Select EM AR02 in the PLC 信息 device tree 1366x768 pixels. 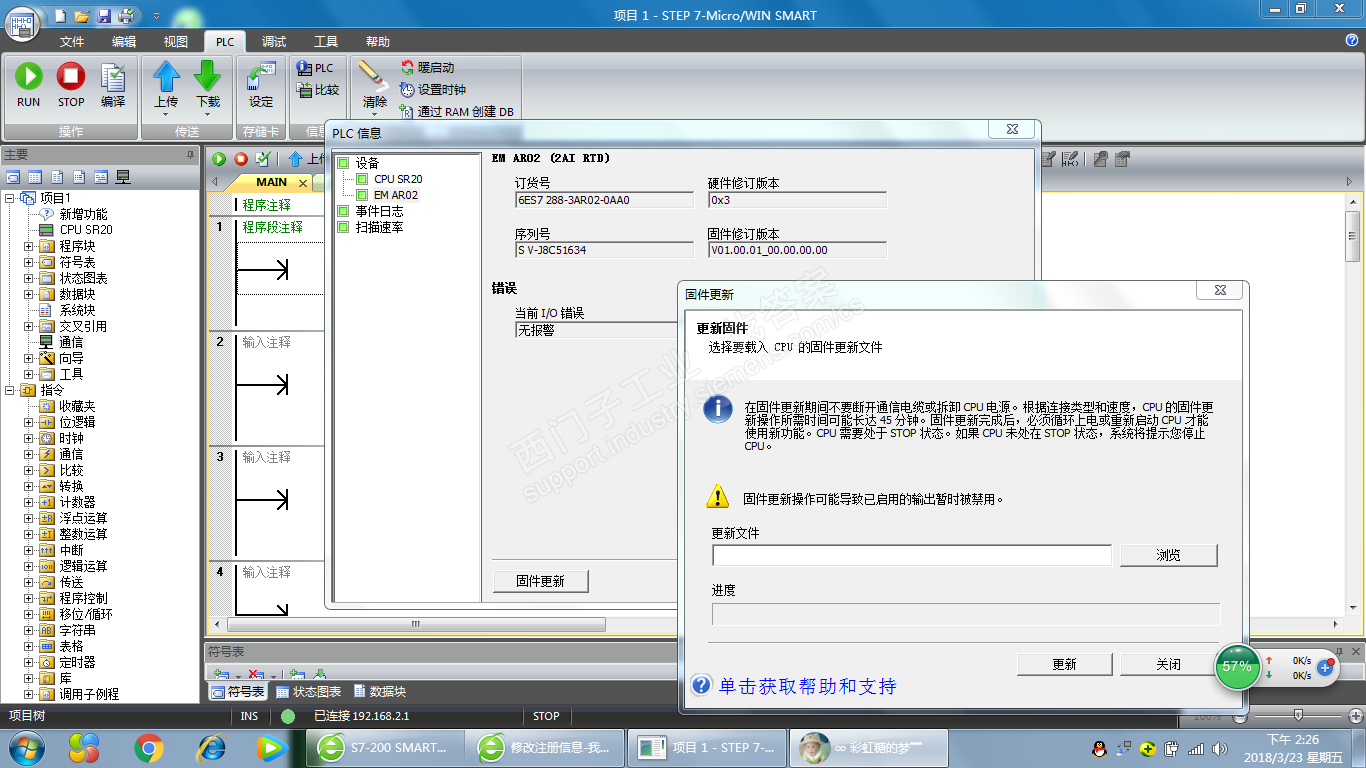click(396, 195)
